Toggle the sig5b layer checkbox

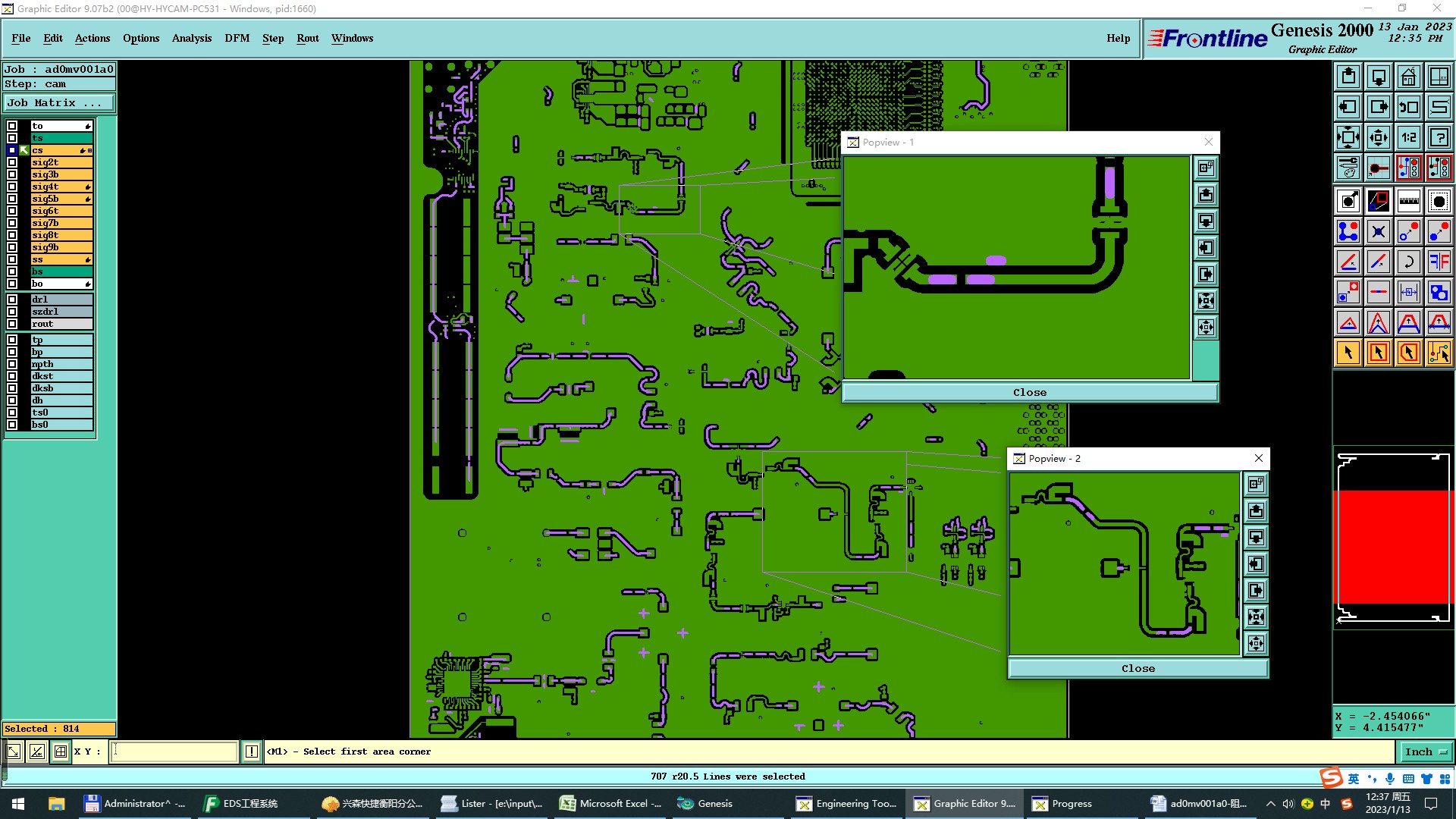click(12, 199)
